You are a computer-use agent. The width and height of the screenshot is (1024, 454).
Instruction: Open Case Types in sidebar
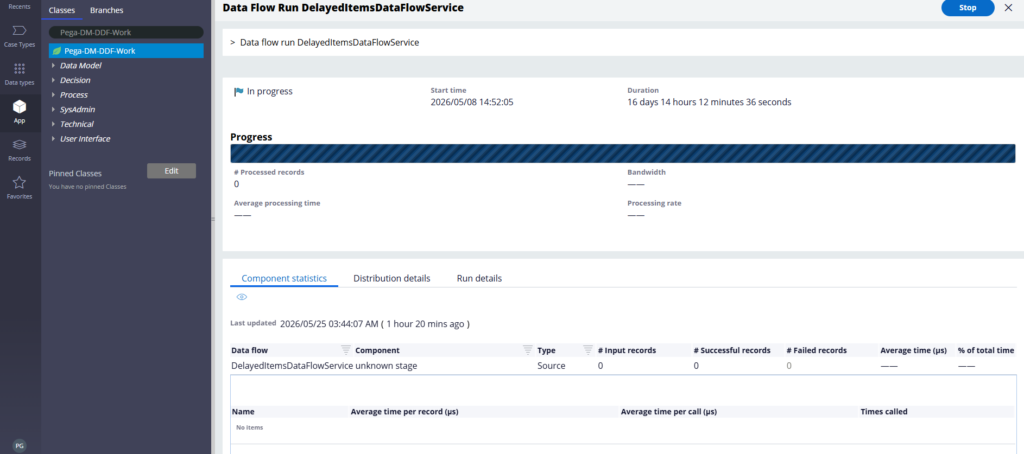click(x=20, y=36)
